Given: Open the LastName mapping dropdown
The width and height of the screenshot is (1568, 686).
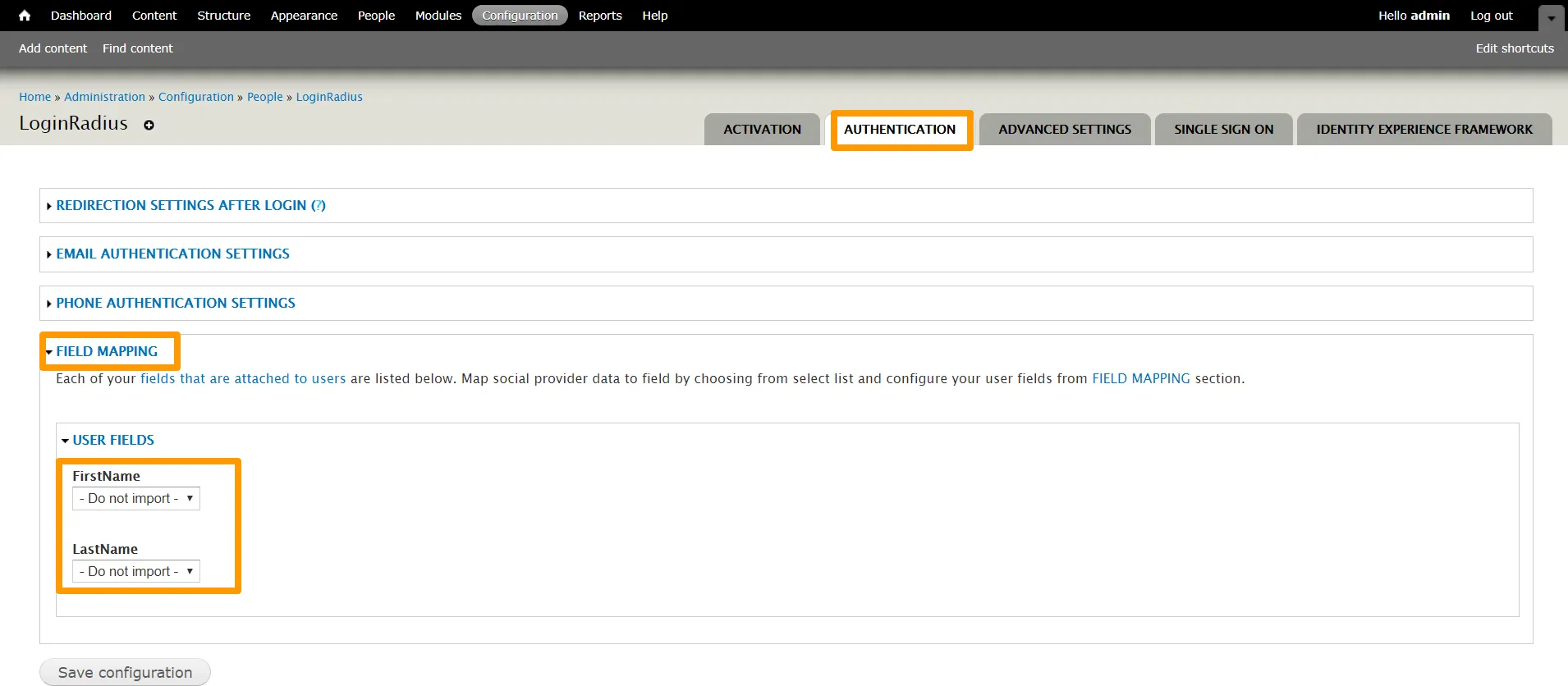Looking at the screenshot, I should 136,572.
